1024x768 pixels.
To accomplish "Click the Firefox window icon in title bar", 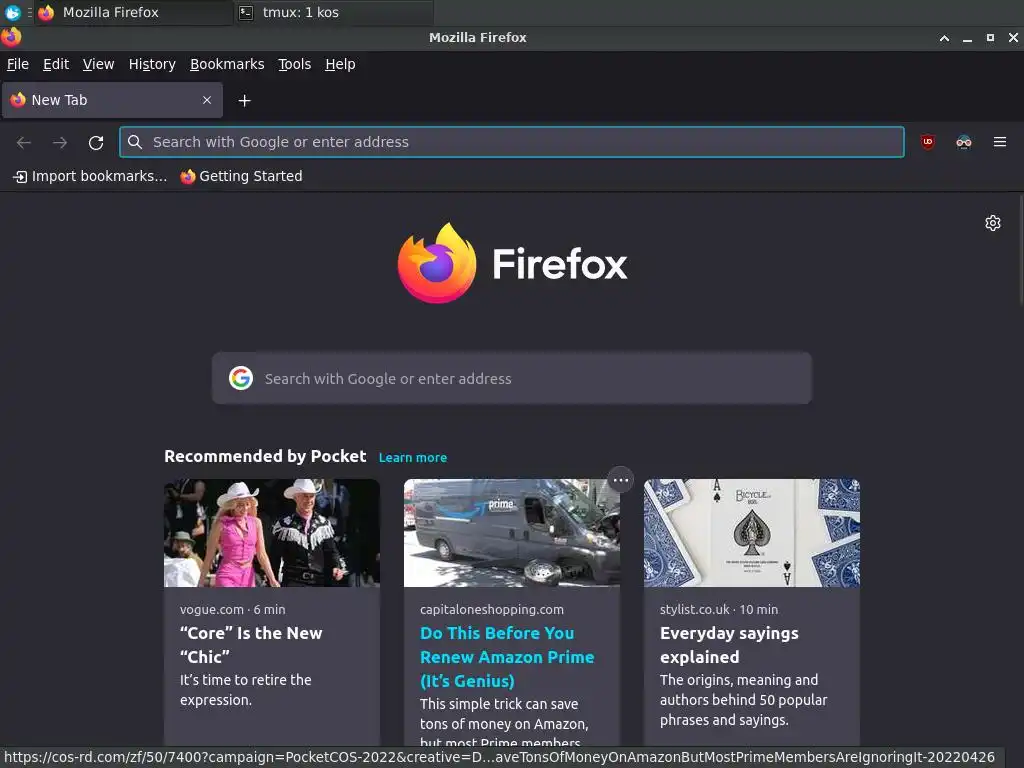I will (x=10, y=37).
